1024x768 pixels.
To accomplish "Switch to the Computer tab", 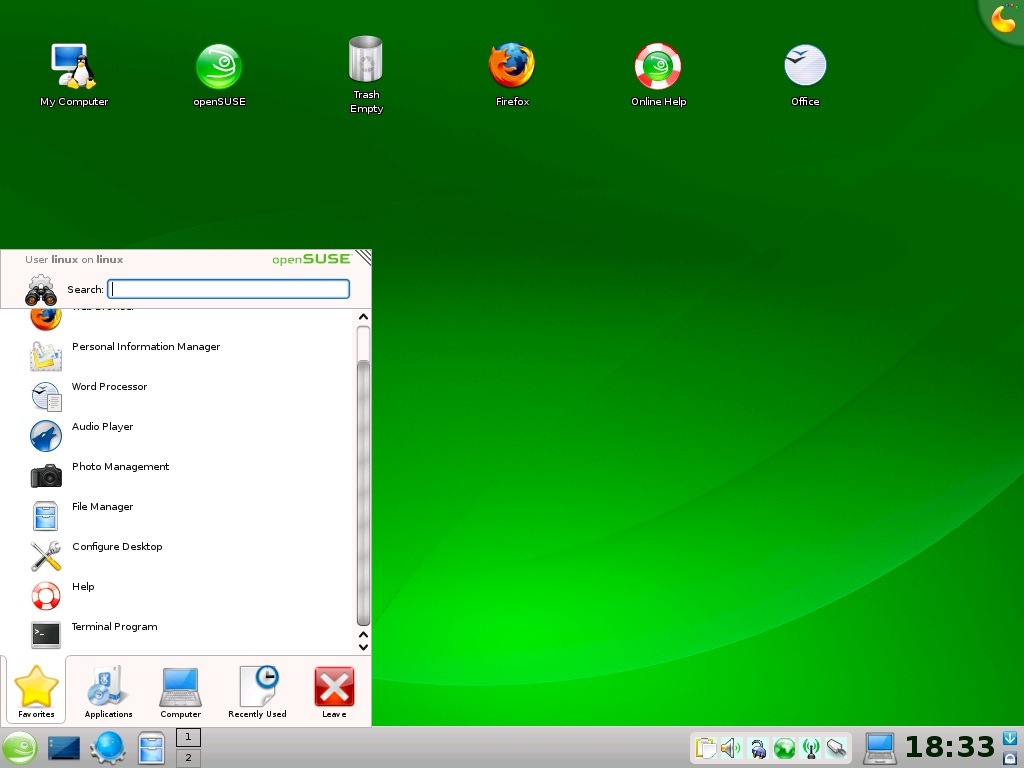I will 180,692.
